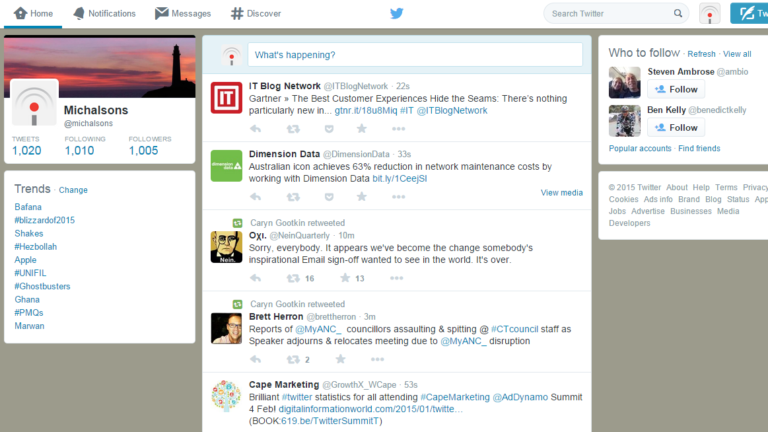Reply to the Brett Herron tweet

[256, 360]
